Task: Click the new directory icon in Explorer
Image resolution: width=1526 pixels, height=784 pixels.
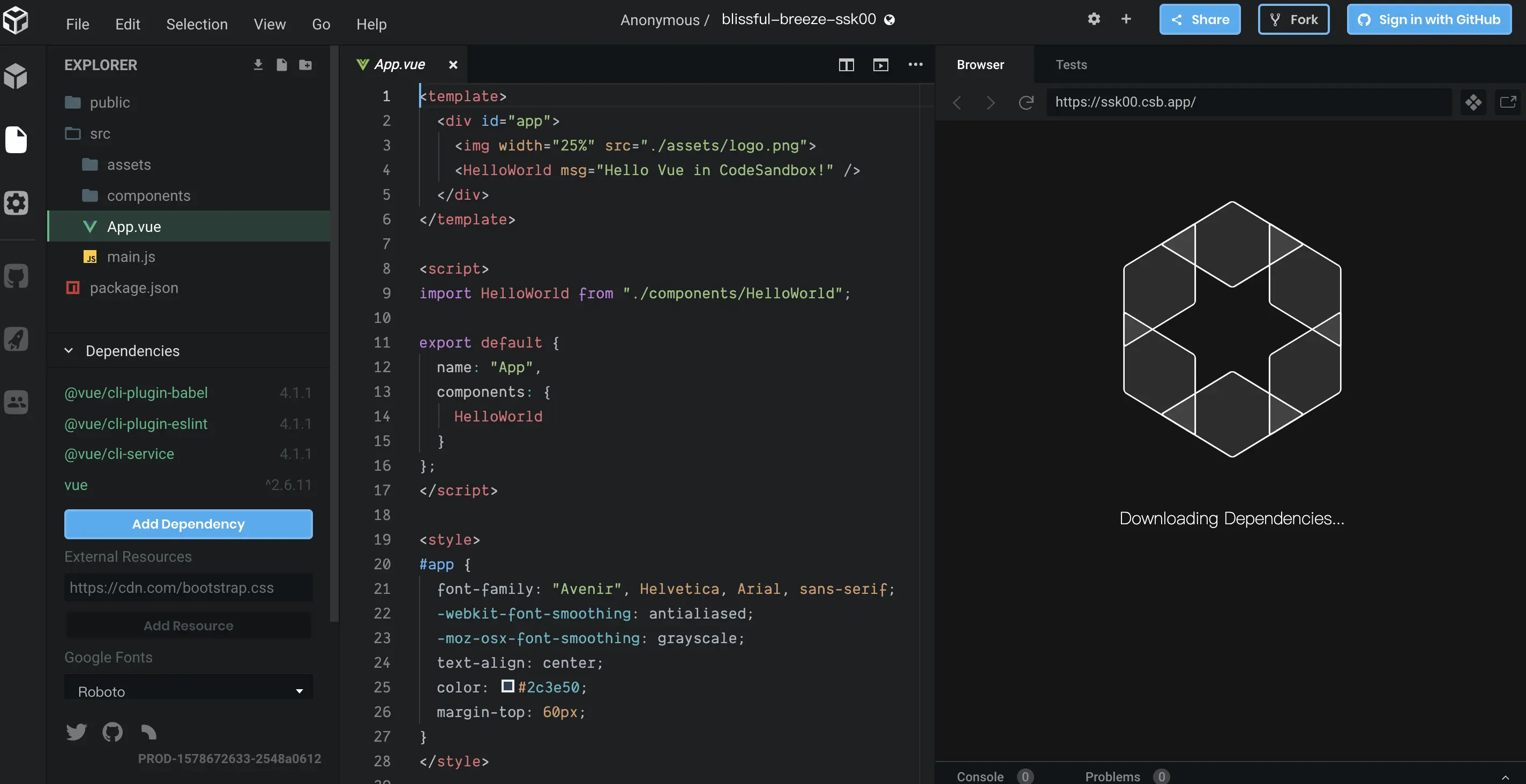Action: point(305,65)
